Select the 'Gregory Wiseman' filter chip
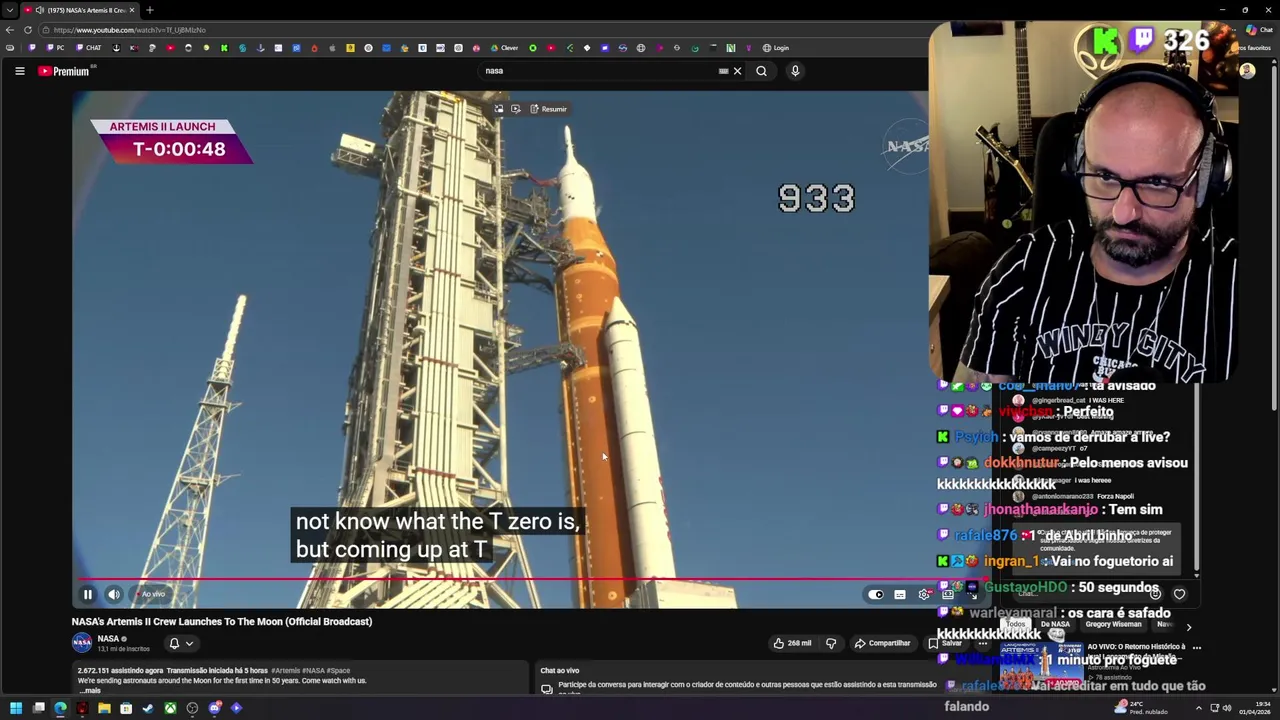 1113,624
